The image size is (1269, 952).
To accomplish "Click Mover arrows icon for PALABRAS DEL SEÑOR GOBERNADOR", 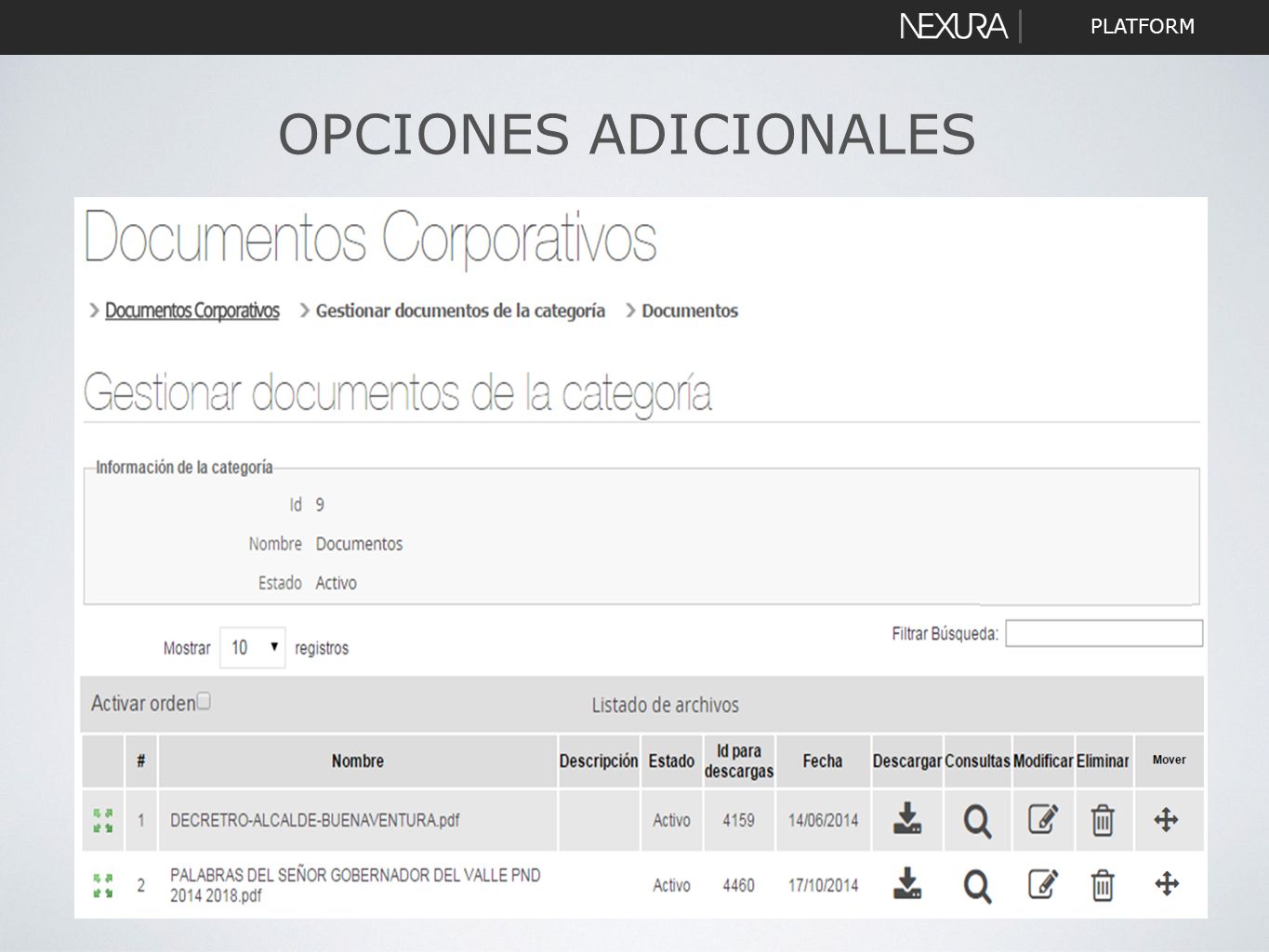I will tap(1167, 883).
